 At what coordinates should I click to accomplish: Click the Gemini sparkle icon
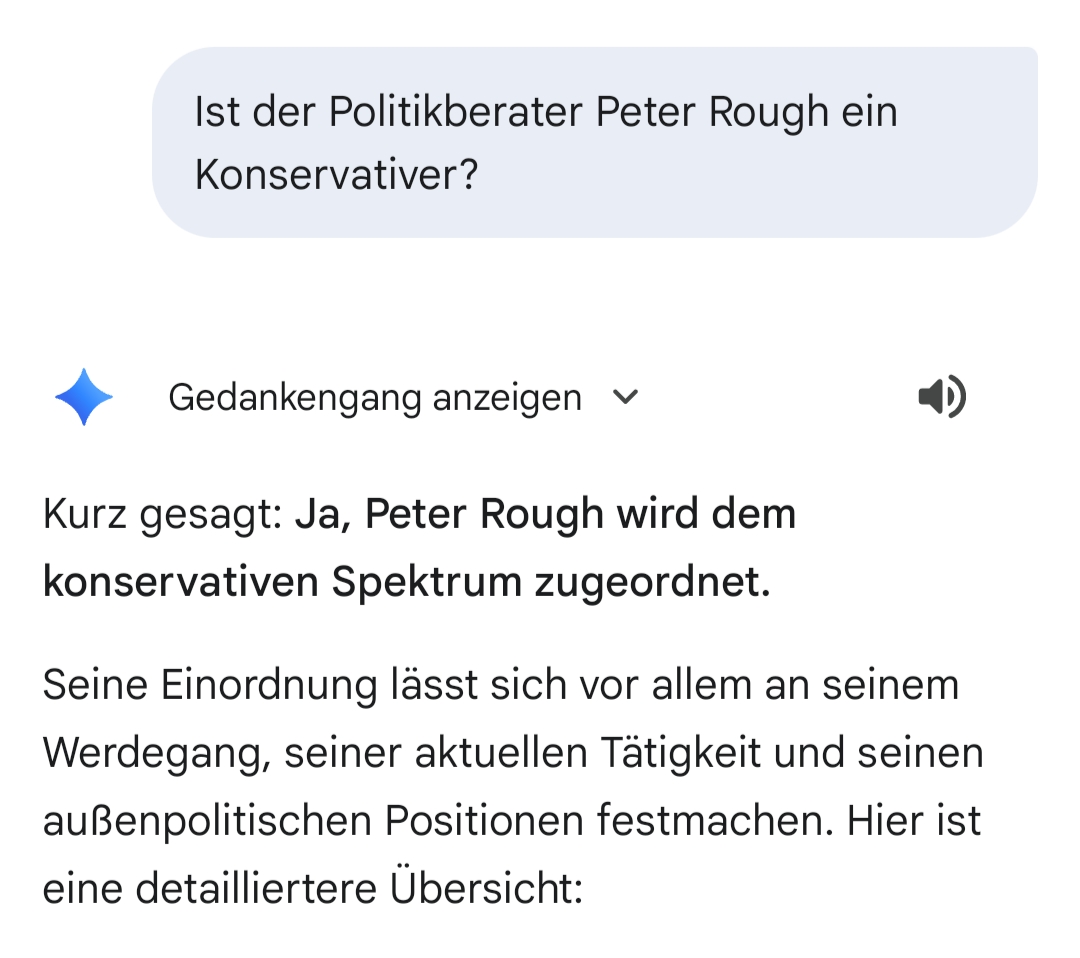tap(84, 397)
